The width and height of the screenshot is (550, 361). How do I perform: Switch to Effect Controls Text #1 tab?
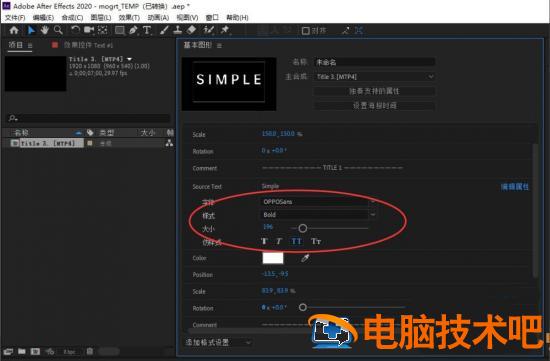(88, 45)
